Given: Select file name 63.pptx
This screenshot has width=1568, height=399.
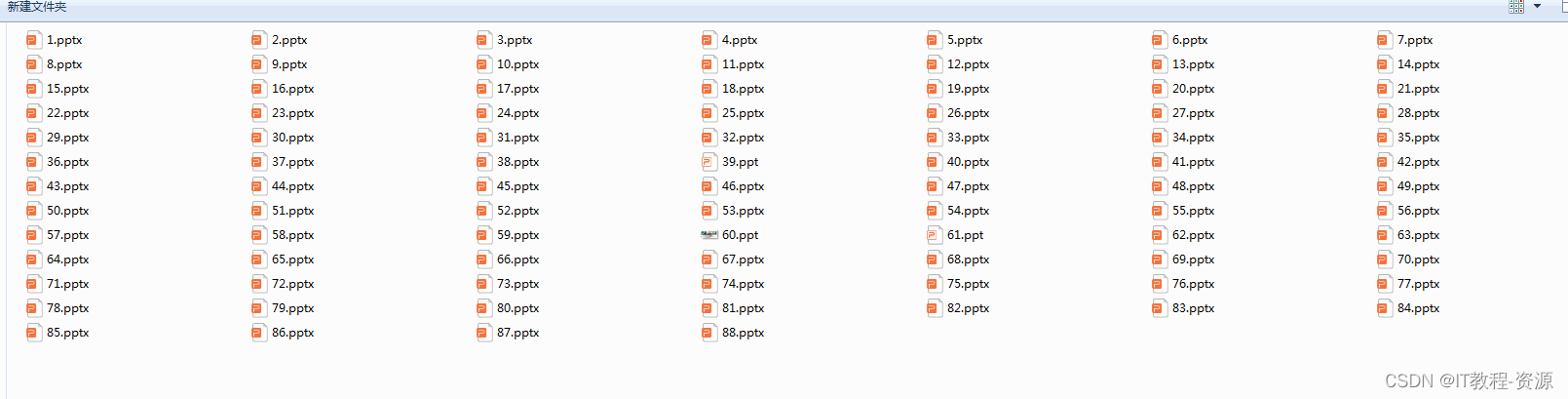Looking at the screenshot, I should pyautogui.click(x=1419, y=235).
